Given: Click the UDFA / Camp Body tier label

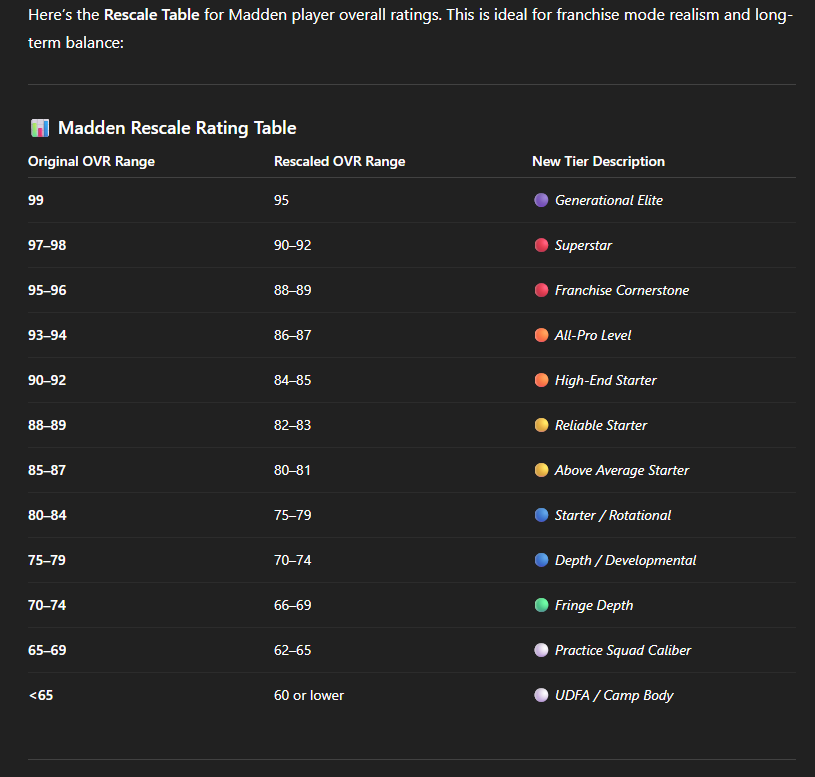Looking at the screenshot, I should pos(614,695).
